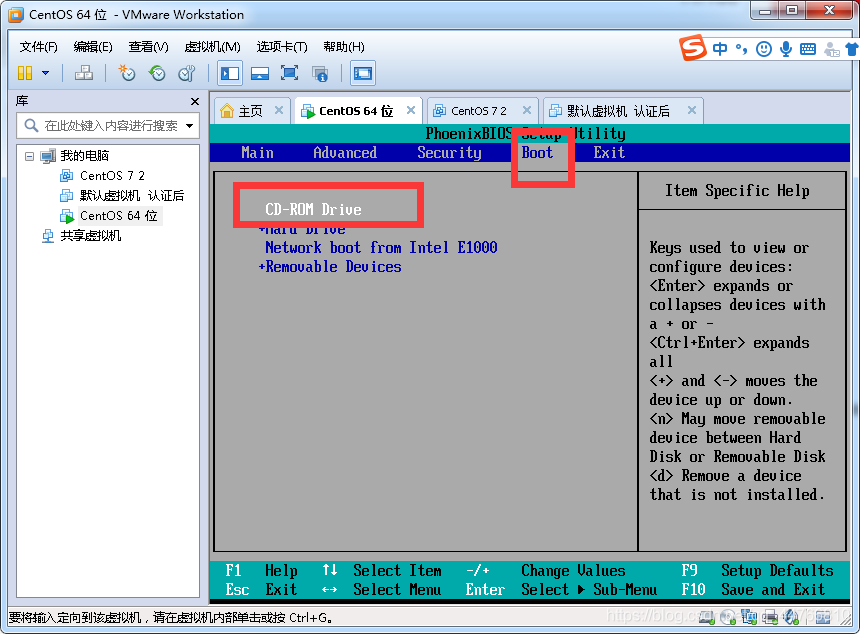Open the power options dropdown arrow
The width and height of the screenshot is (860, 634).
coord(46,73)
